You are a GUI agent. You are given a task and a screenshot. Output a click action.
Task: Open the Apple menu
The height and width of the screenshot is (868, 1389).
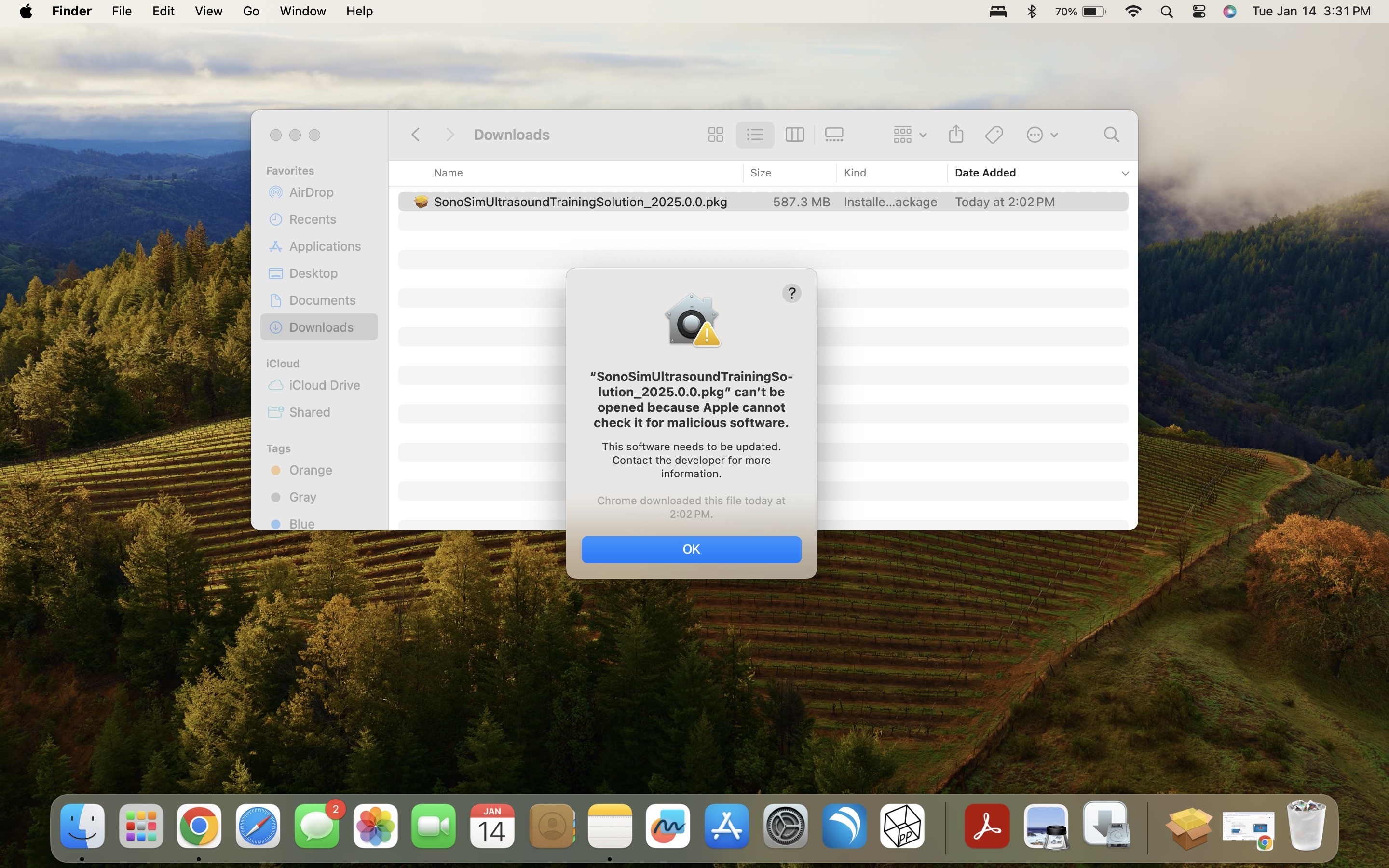(x=26, y=12)
